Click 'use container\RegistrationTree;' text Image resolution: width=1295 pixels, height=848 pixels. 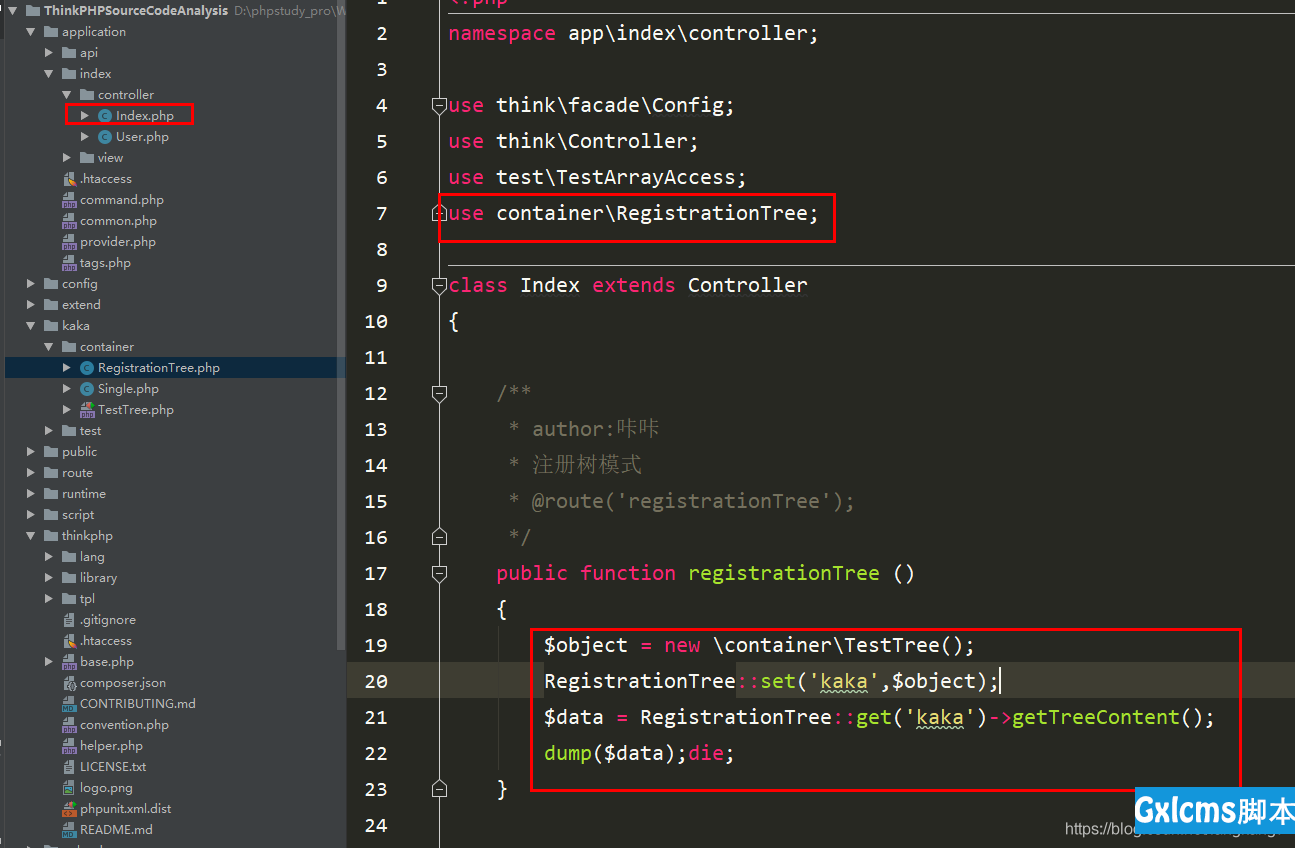(x=633, y=213)
